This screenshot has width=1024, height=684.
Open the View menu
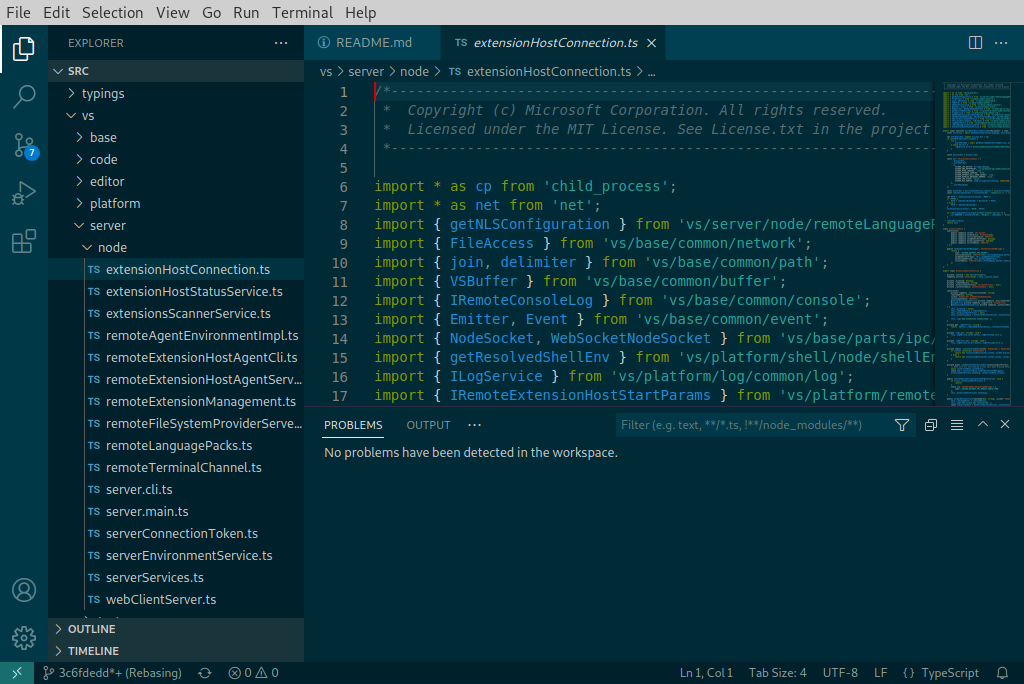pos(172,12)
